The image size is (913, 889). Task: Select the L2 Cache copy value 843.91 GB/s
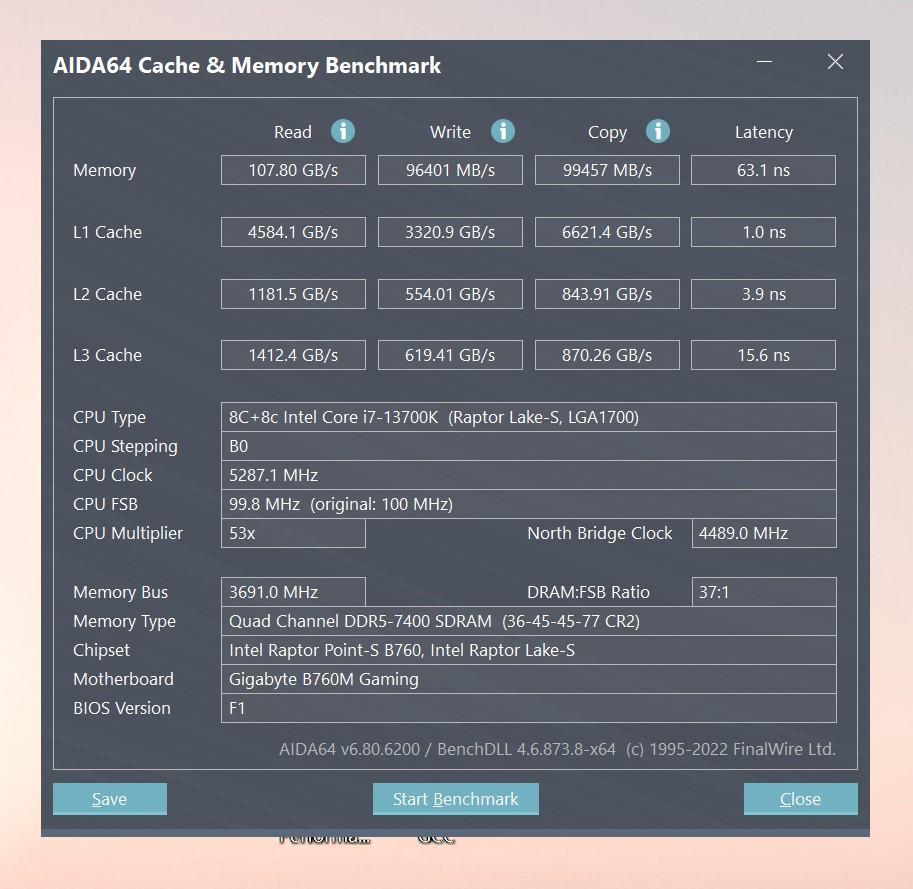(607, 294)
